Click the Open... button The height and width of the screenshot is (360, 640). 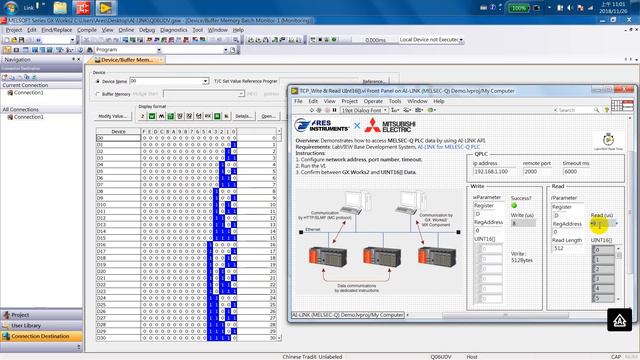pos(268,116)
